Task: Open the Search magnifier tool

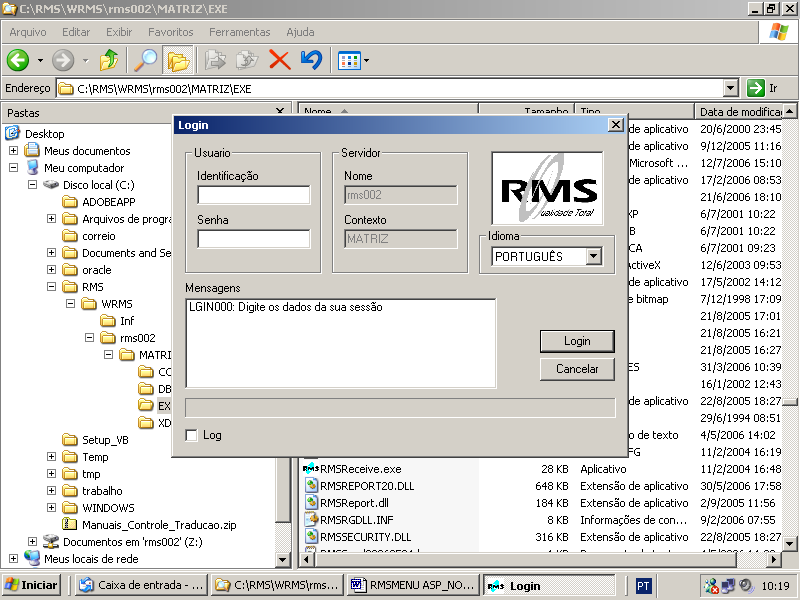Action: point(145,60)
